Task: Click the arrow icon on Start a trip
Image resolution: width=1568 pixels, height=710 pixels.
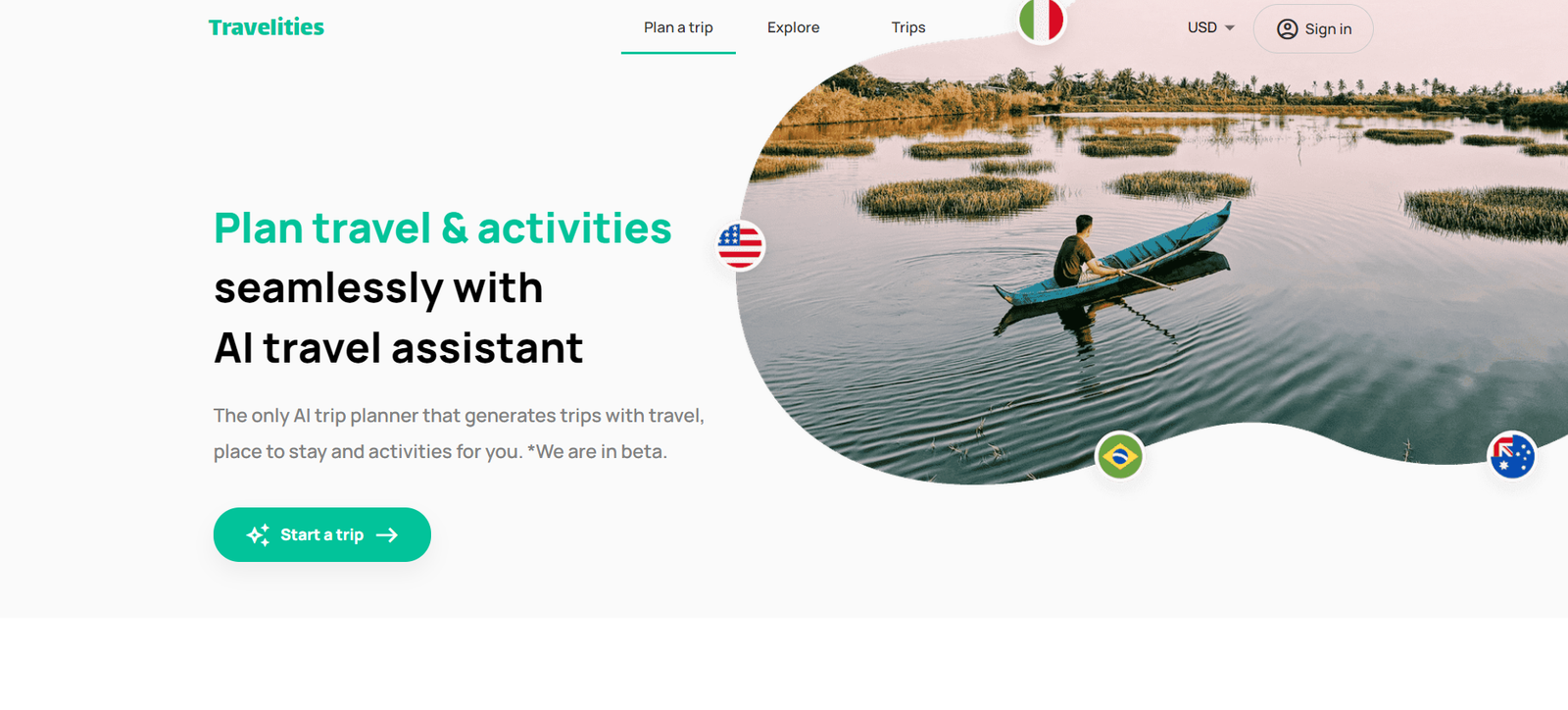Action: tap(387, 534)
